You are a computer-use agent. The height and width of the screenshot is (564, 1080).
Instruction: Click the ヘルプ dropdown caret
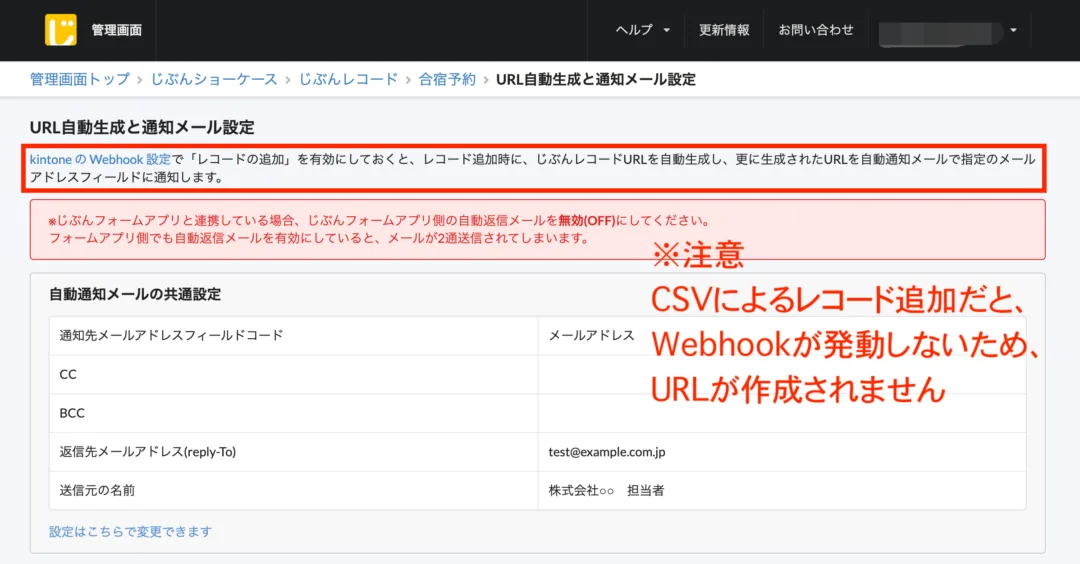click(666, 30)
